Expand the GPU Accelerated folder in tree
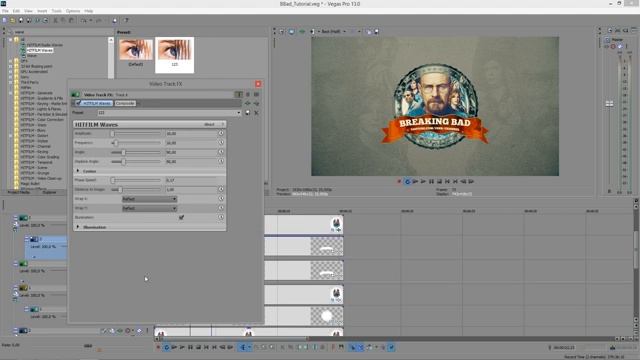Screen dimensions: 640x360 coord(11,71)
